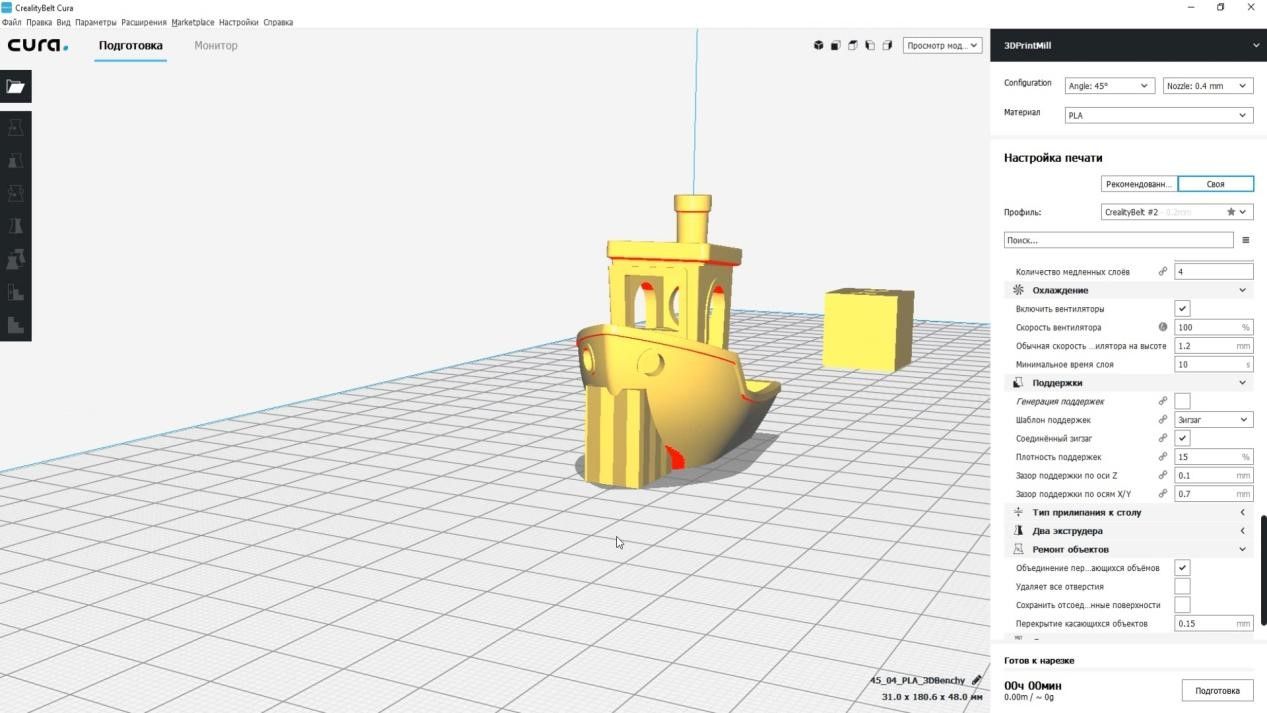Click the Cura logo

pos(38,45)
